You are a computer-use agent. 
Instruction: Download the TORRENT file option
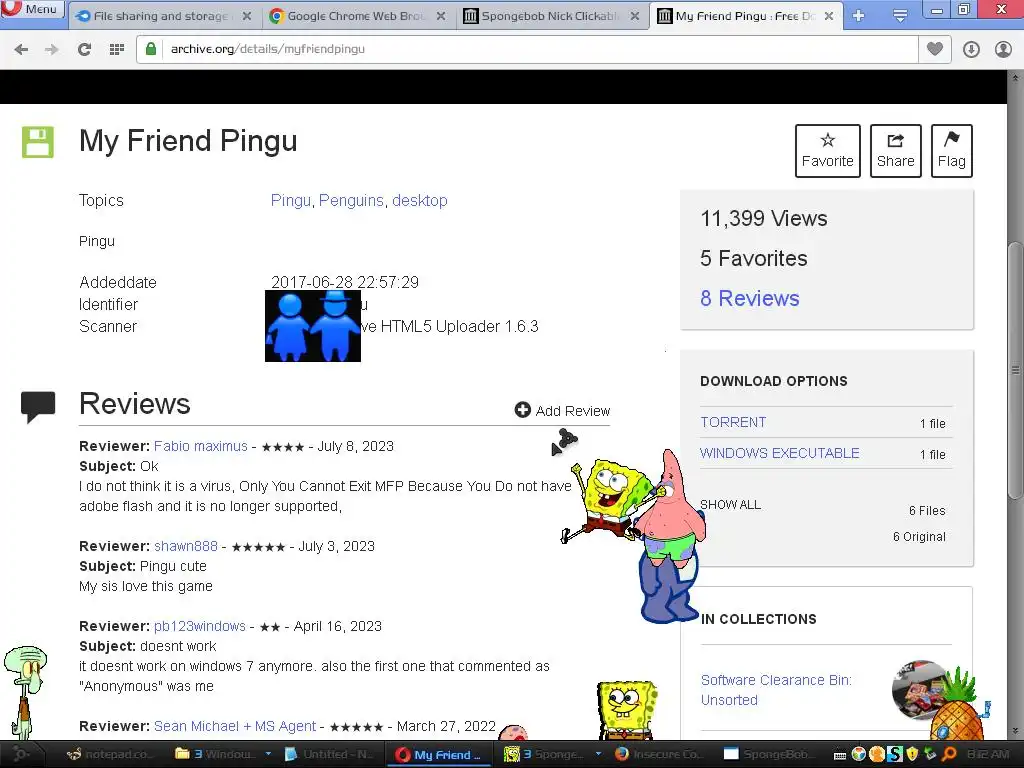click(733, 422)
